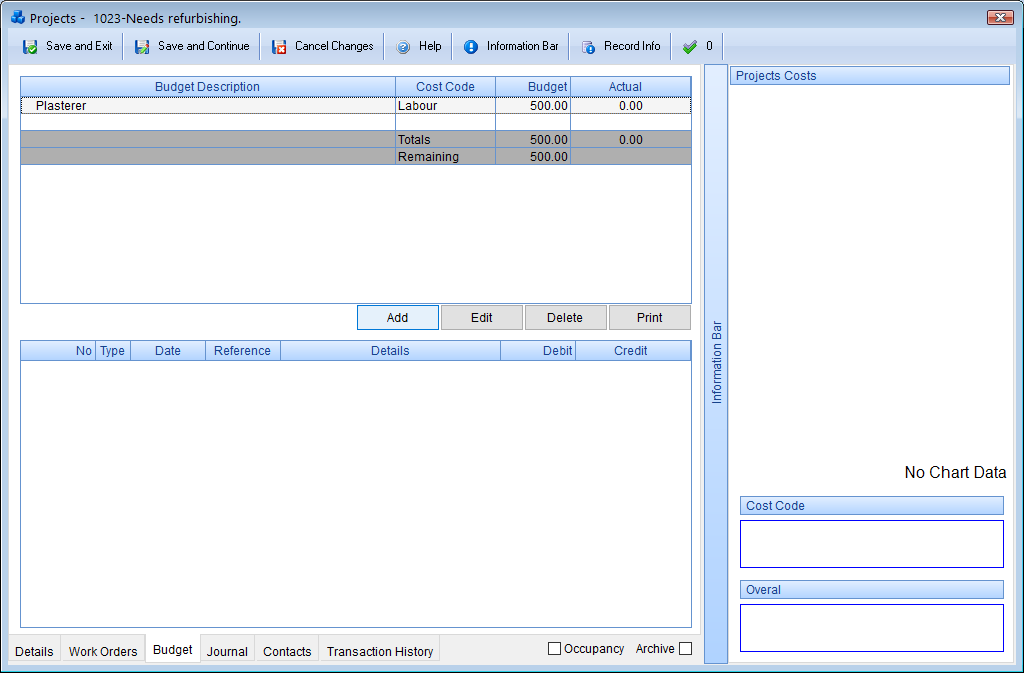Click the Totals row label
Viewport: 1024px width, 673px height.
414,140
